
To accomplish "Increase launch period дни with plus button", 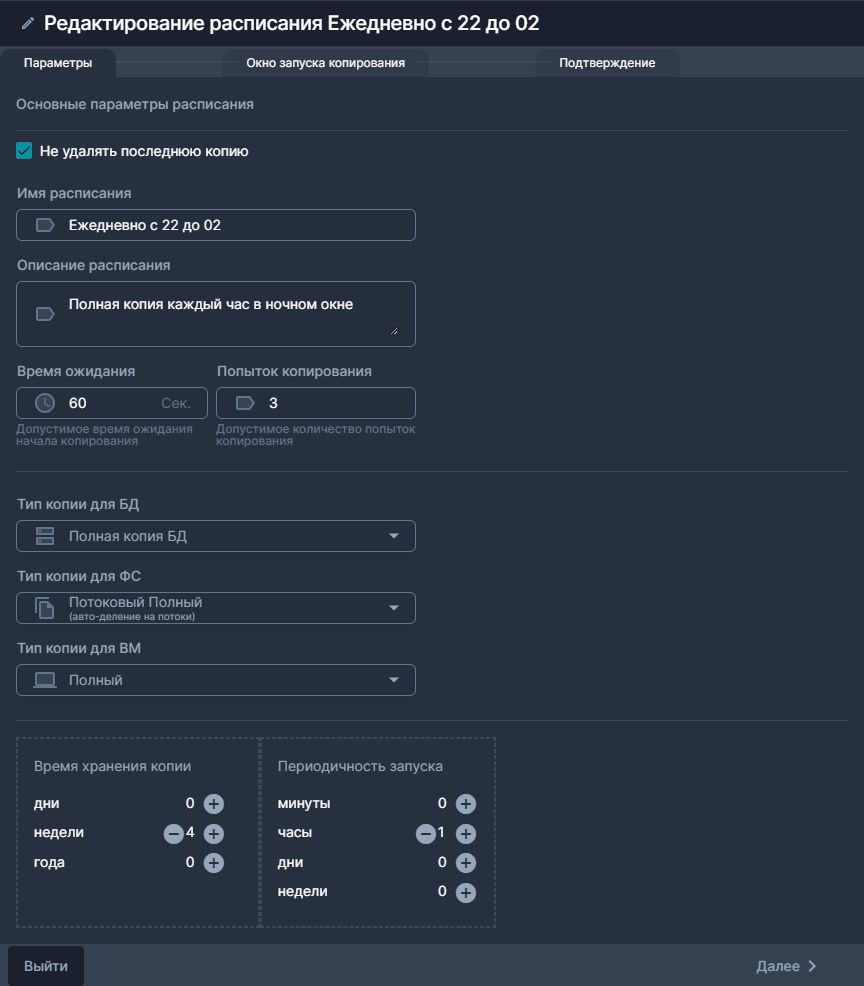I will [466, 863].
